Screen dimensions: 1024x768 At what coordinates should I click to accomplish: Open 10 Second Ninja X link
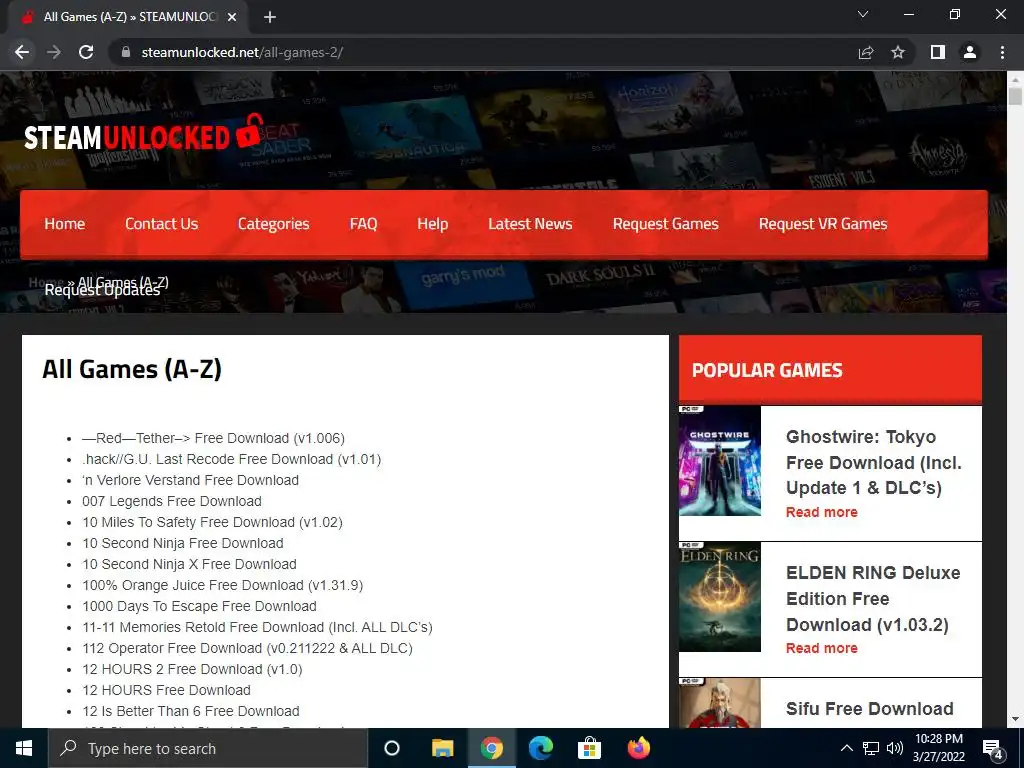pos(189,564)
